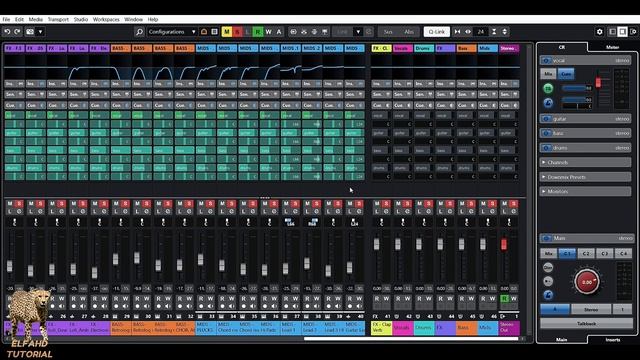640x360 pixels.
Task: Toggle the global green R read-automation button
Action: (x=258, y=31)
